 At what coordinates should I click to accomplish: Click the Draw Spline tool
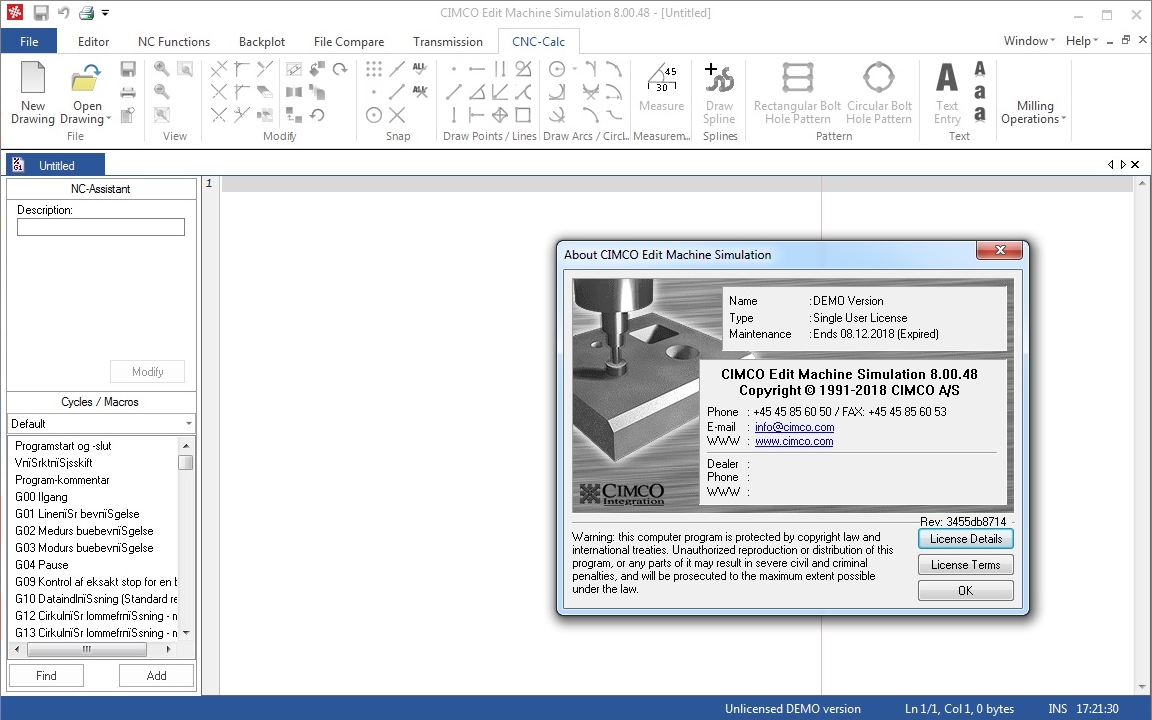click(x=719, y=93)
